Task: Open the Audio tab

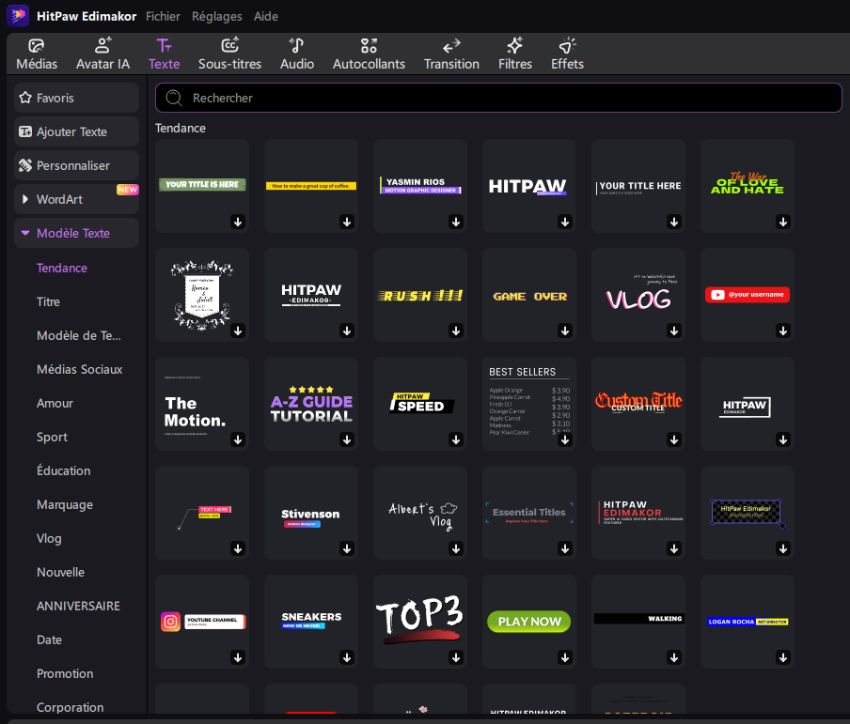Action: [x=297, y=54]
